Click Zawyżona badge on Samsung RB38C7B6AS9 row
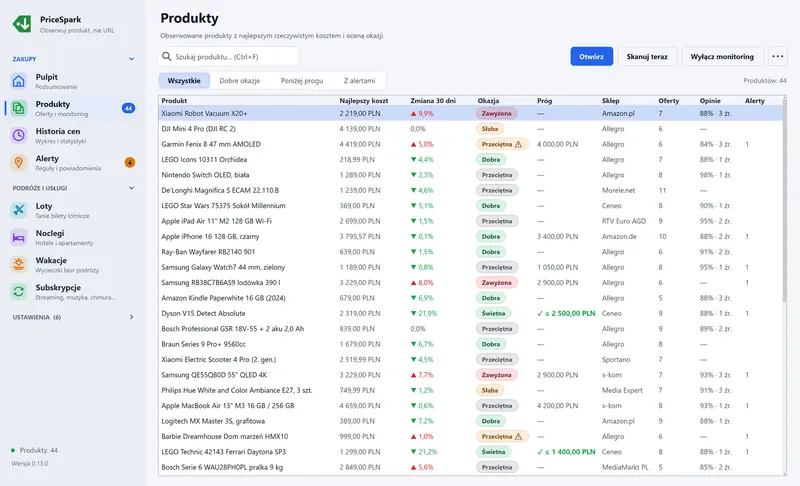Image resolution: width=800 pixels, height=486 pixels. 496,283
